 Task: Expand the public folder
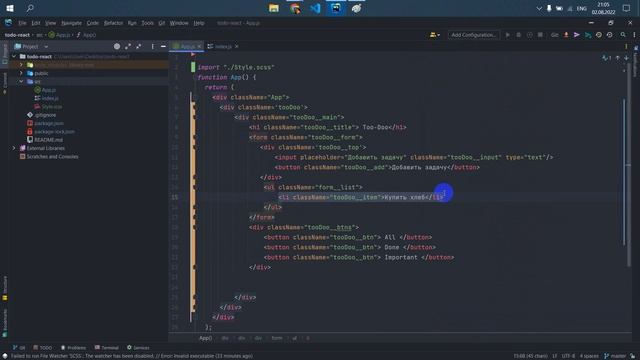[21, 73]
